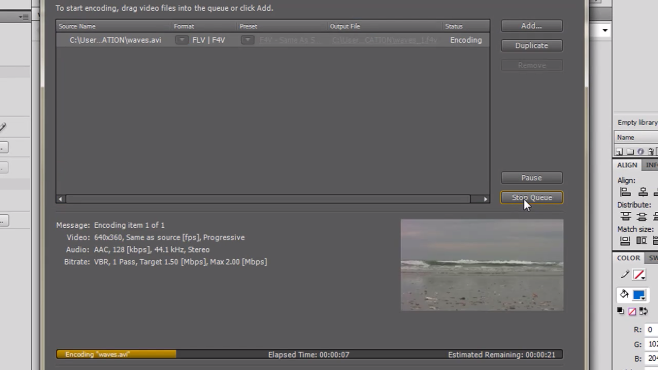Click the new symbol icon in library
This screenshot has height=370, width=658.
click(x=619, y=151)
